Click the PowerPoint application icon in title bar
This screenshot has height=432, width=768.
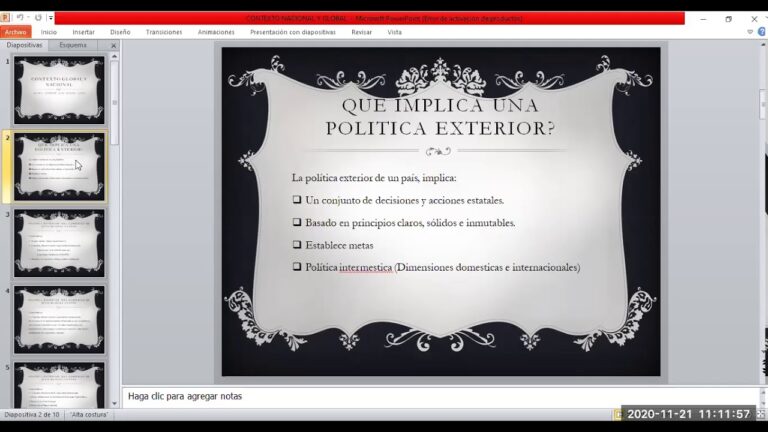[x=5, y=18]
